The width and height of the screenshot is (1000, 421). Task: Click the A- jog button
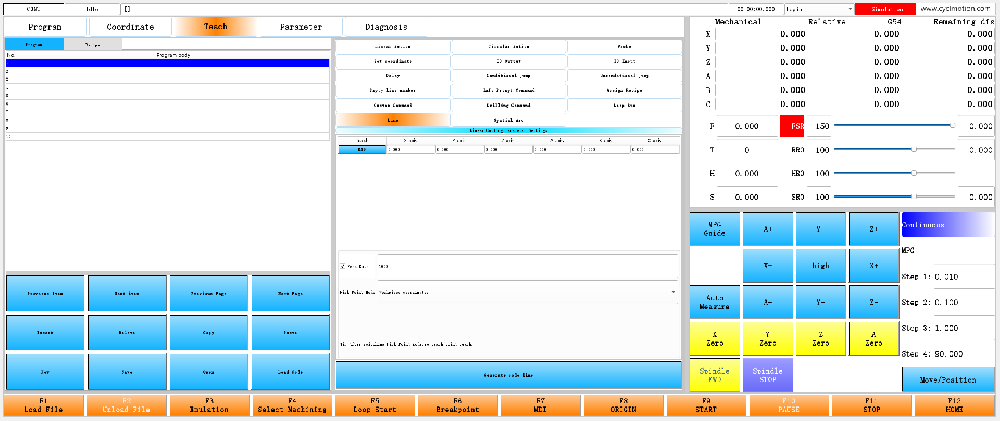pos(768,301)
